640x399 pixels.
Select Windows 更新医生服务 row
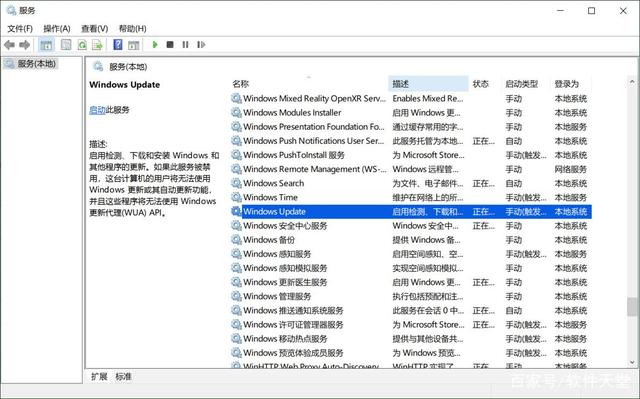411,282
